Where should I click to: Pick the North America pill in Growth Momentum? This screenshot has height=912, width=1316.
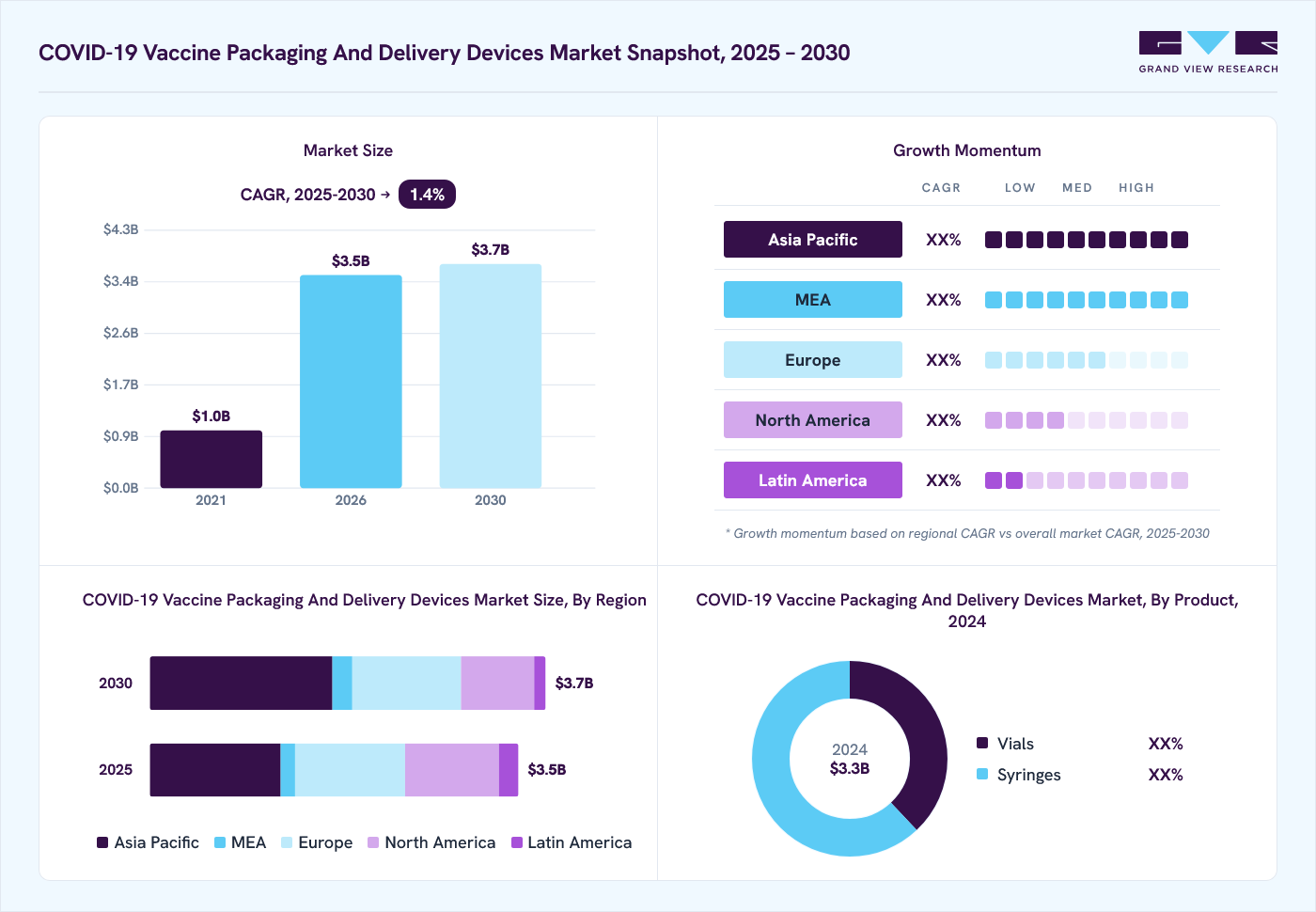pyautogui.click(x=813, y=420)
